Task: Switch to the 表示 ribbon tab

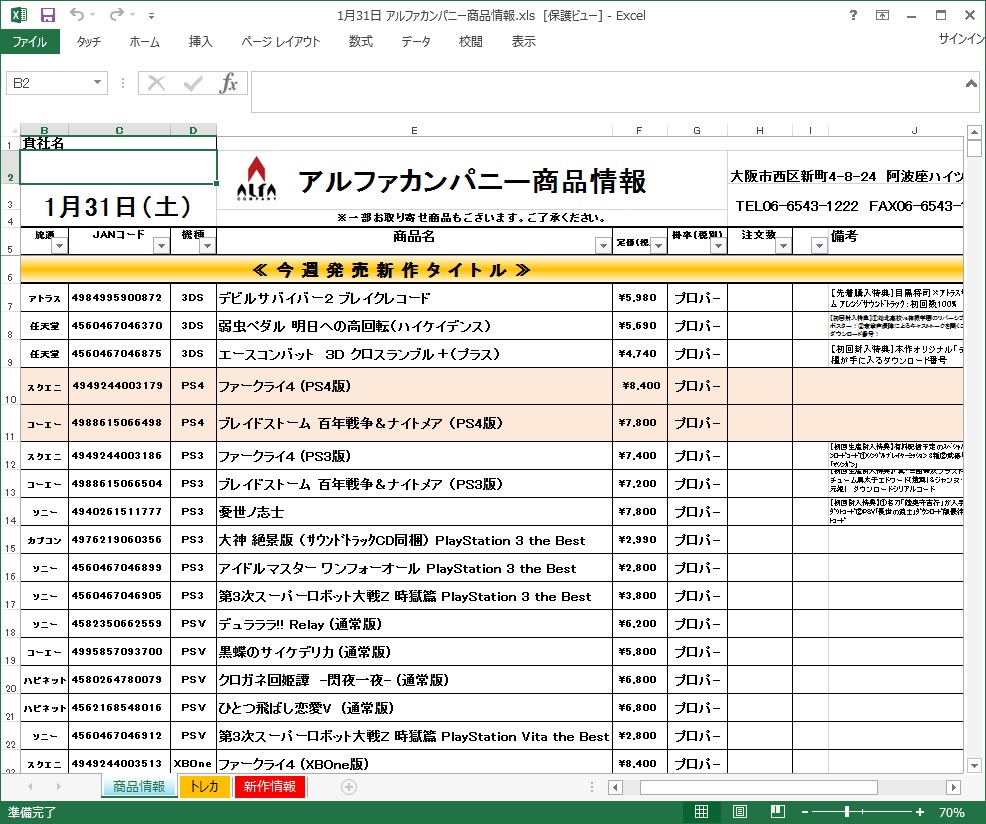Action: (523, 42)
